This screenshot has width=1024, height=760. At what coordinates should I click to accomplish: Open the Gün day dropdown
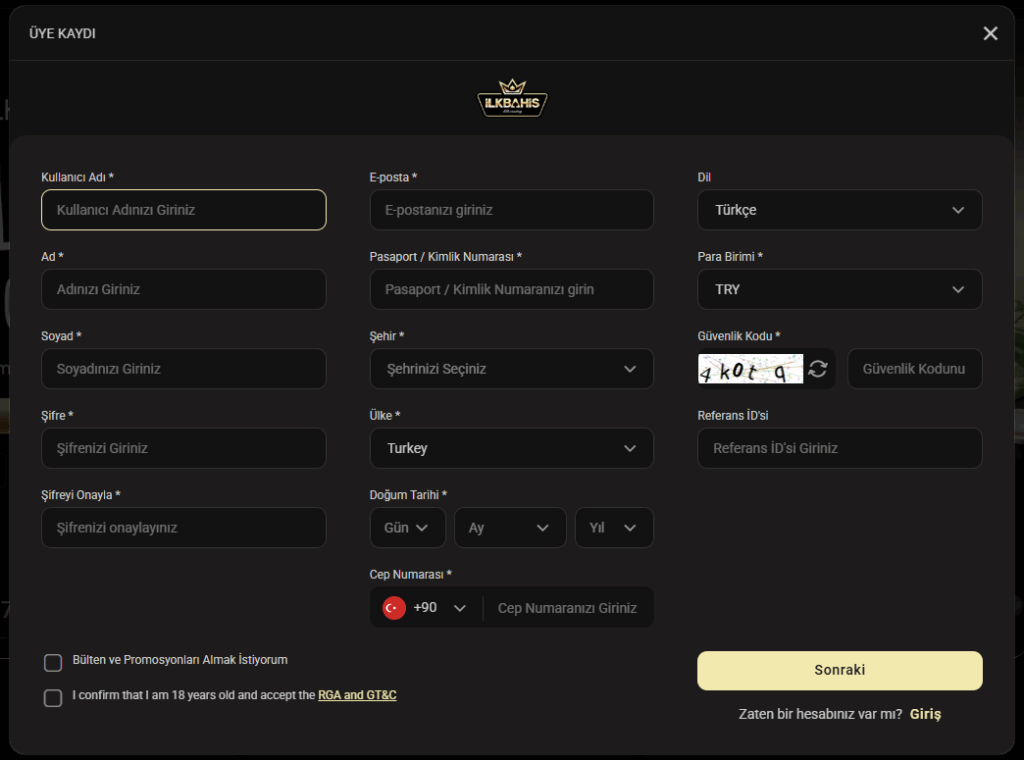(408, 528)
